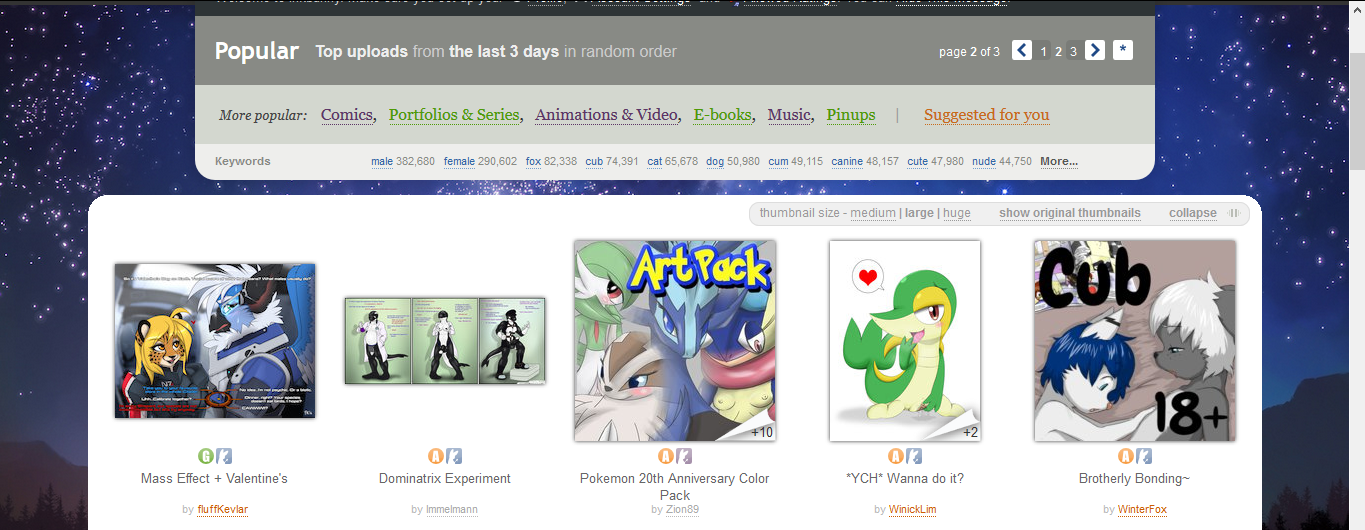The height and width of the screenshot is (530, 1365).
Task: Visit author WinickLim's profile
Action: click(912, 510)
